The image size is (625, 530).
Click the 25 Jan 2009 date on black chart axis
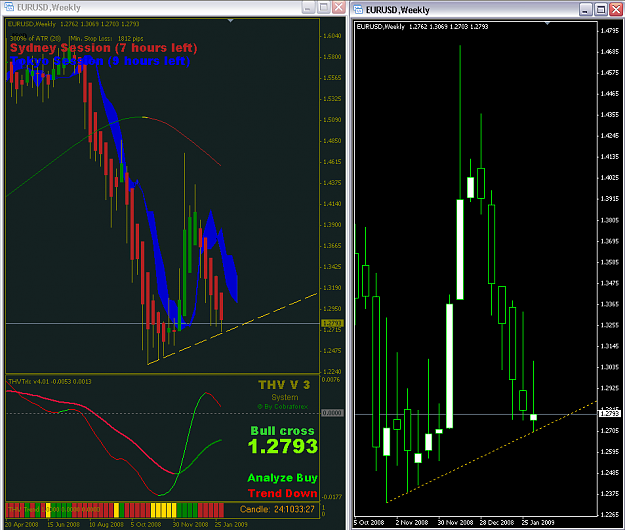pyautogui.click(x=538, y=522)
